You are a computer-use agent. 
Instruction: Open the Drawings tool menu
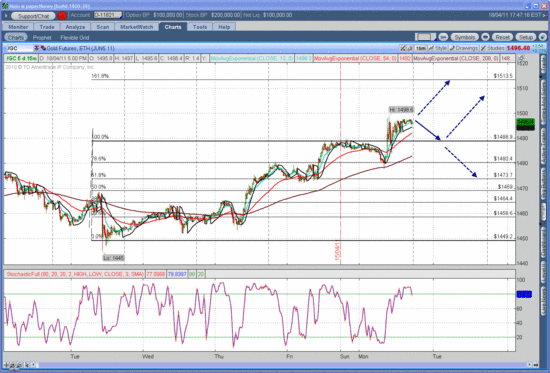pos(464,48)
